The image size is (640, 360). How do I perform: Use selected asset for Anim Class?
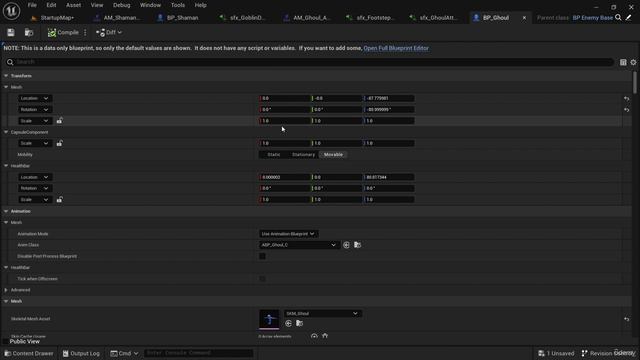coord(346,245)
